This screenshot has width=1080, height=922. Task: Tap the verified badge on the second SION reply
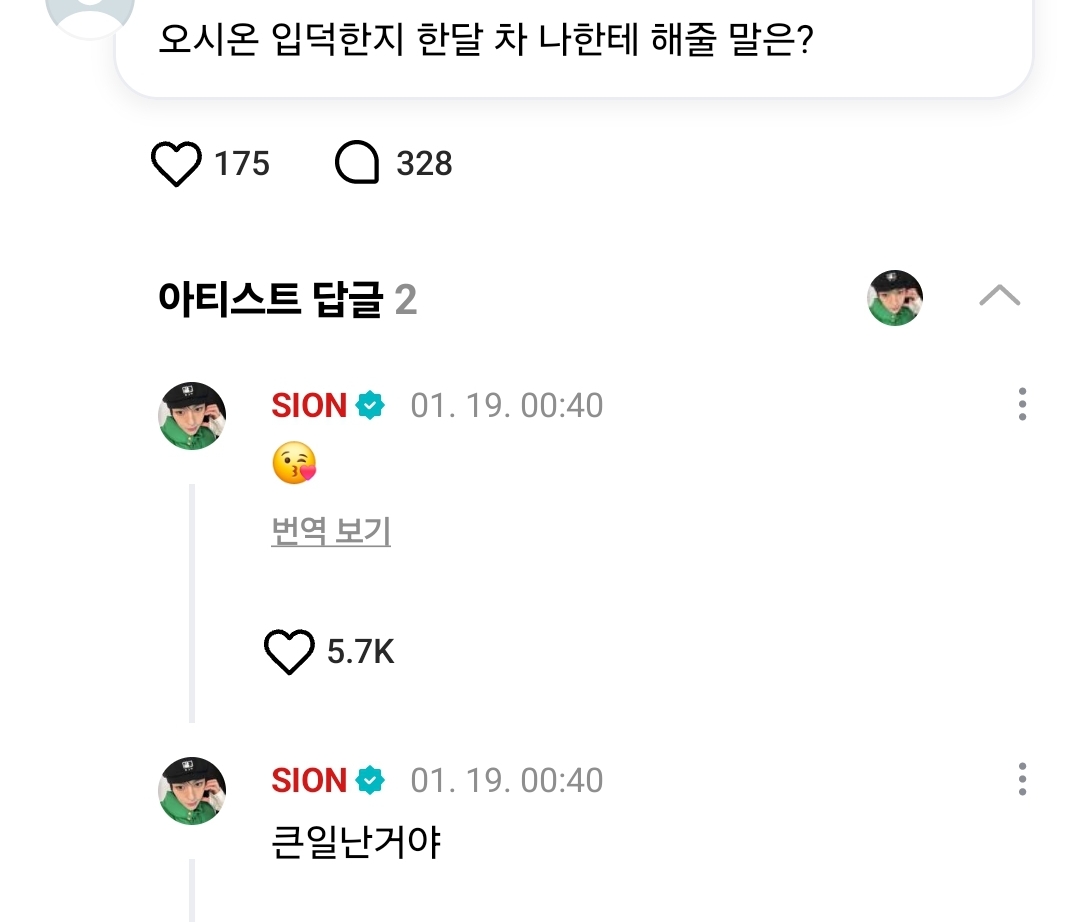pyautogui.click(x=370, y=780)
